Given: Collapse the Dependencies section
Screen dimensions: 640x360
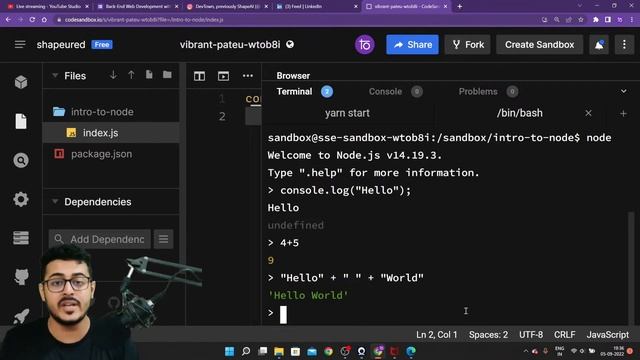Looking at the screenshot, I should pos(55,202).
